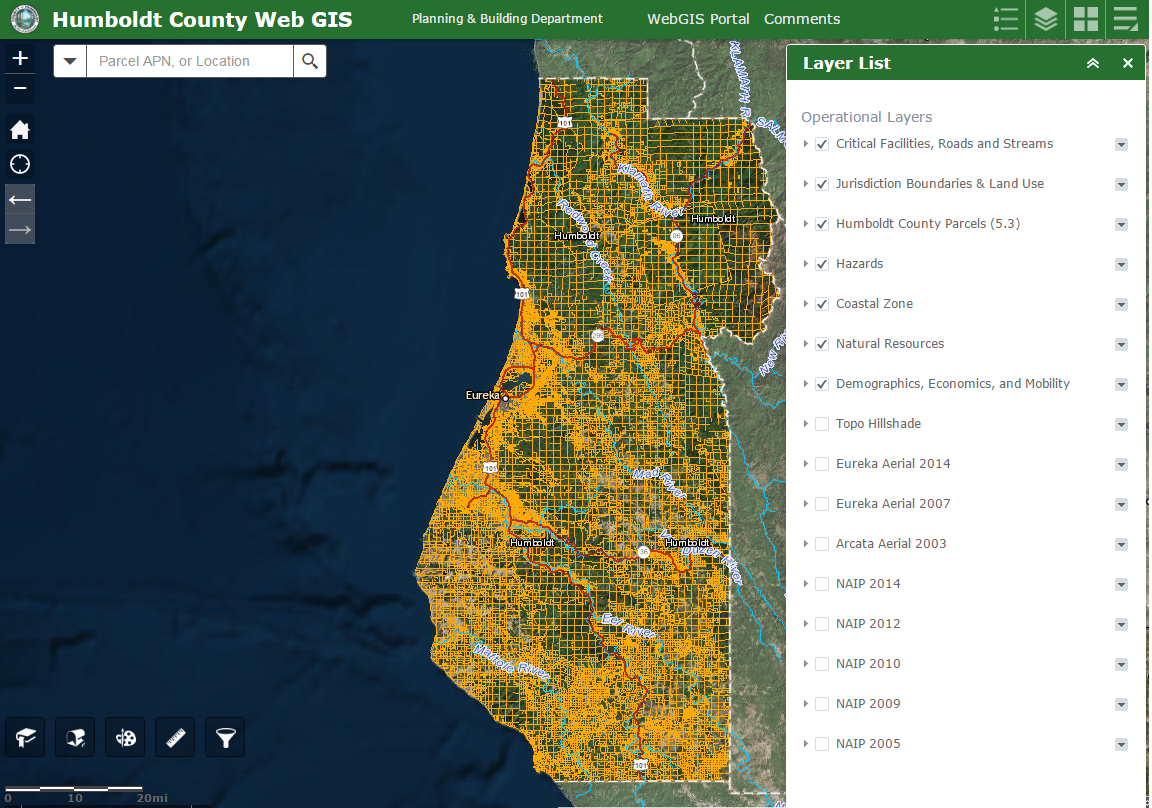The image size is (1152, 808).
Task: Uncheck the Hazards layer
Action: (821, 264)
